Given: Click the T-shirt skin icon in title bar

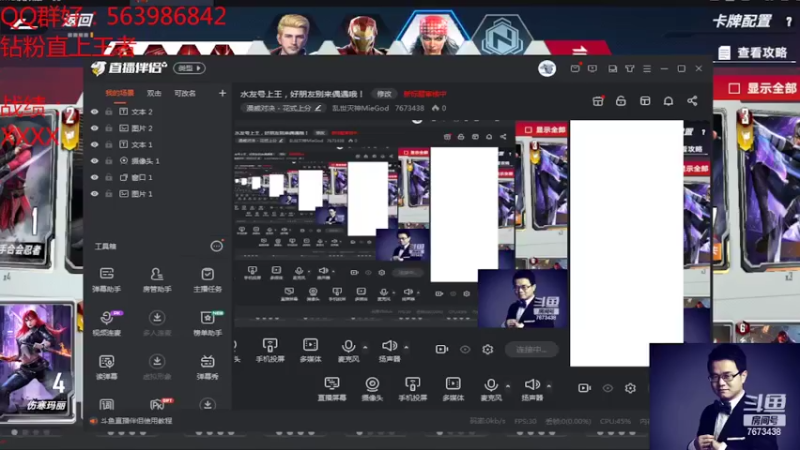Looking at the screenshot, I should tap(630, 68).
